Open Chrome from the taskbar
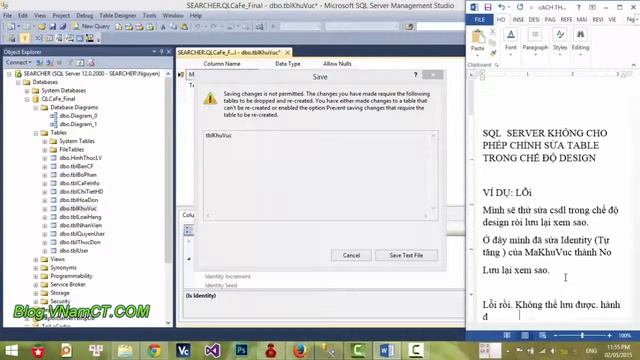 [x=154, y=351]
